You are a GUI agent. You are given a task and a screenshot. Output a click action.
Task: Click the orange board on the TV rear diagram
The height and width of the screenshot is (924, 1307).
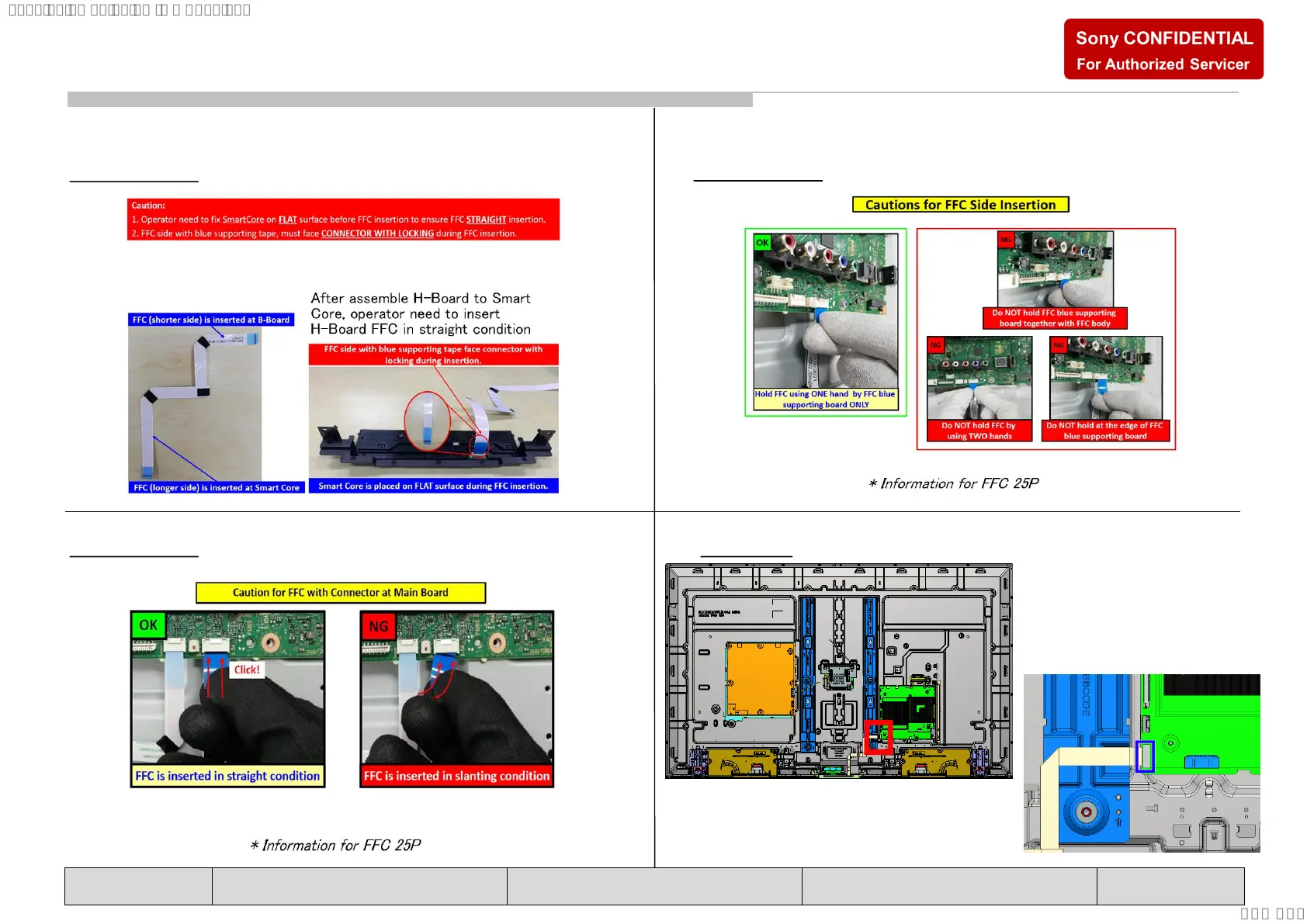[x=759, y=679]
